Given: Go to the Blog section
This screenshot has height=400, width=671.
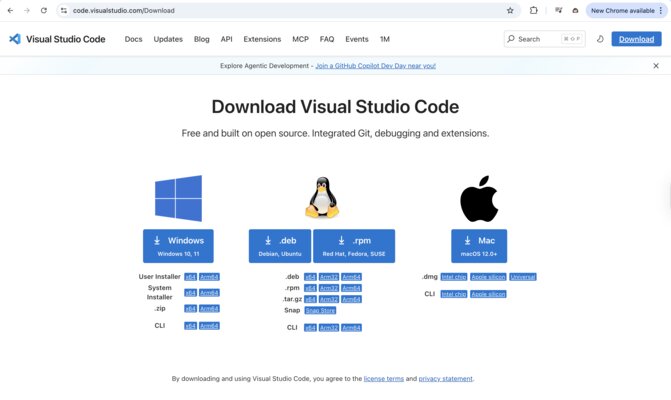Looking at the screenshot, I should coord(202,39).
